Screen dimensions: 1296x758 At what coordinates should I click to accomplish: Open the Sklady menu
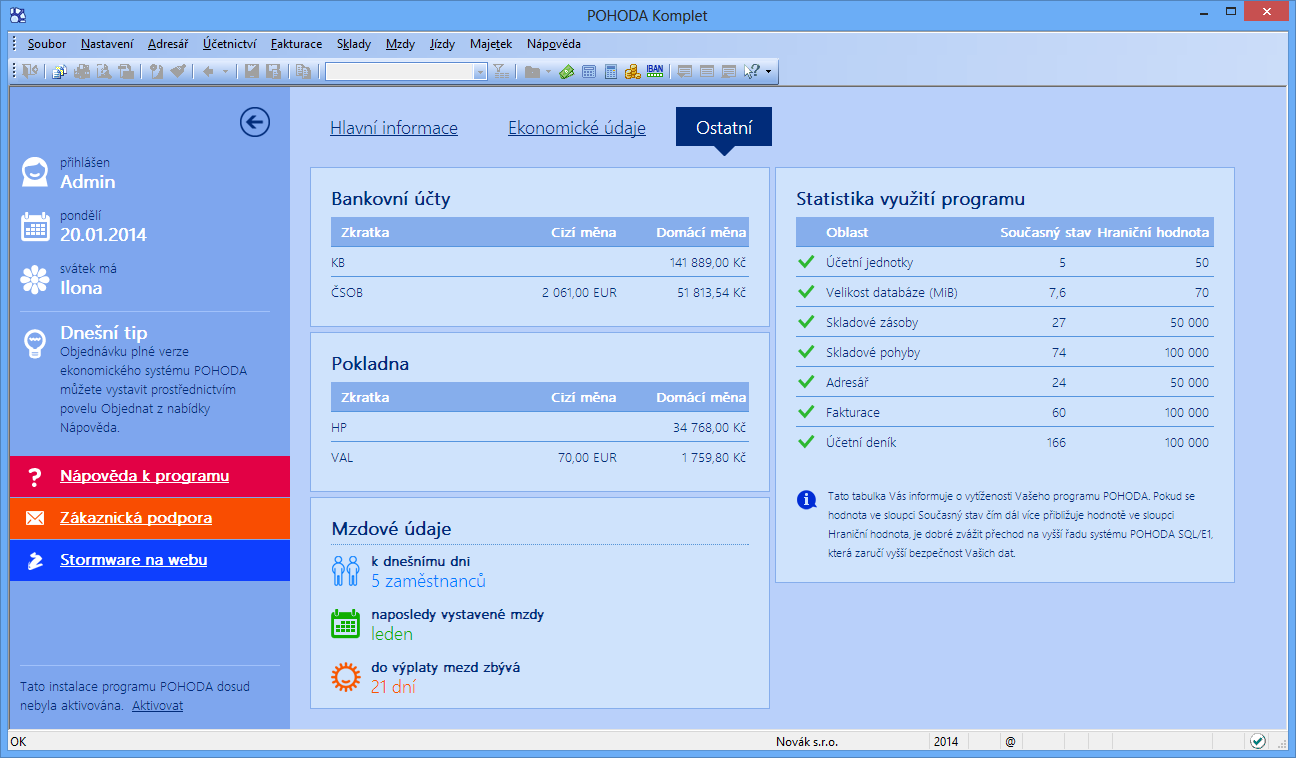click(x=354, y=44)
